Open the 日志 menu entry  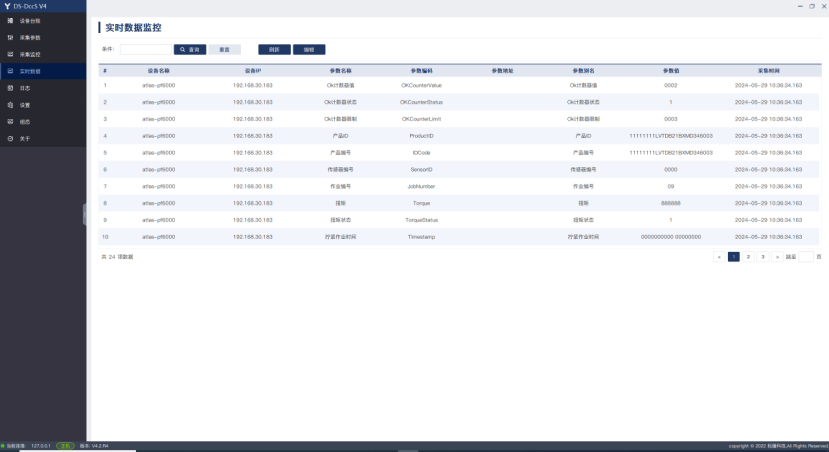[x=42, y=88]
